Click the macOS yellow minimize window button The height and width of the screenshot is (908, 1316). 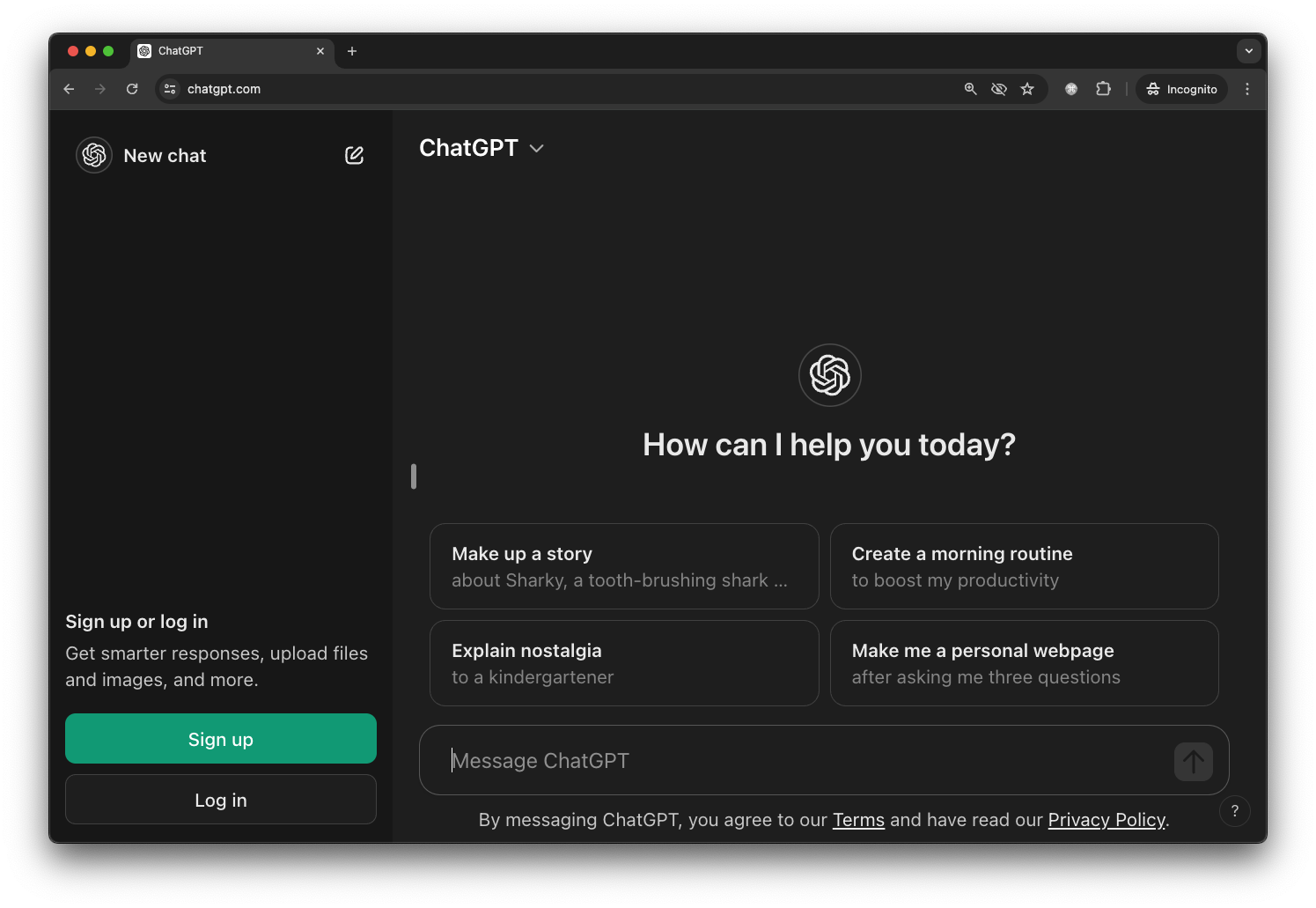91,51
